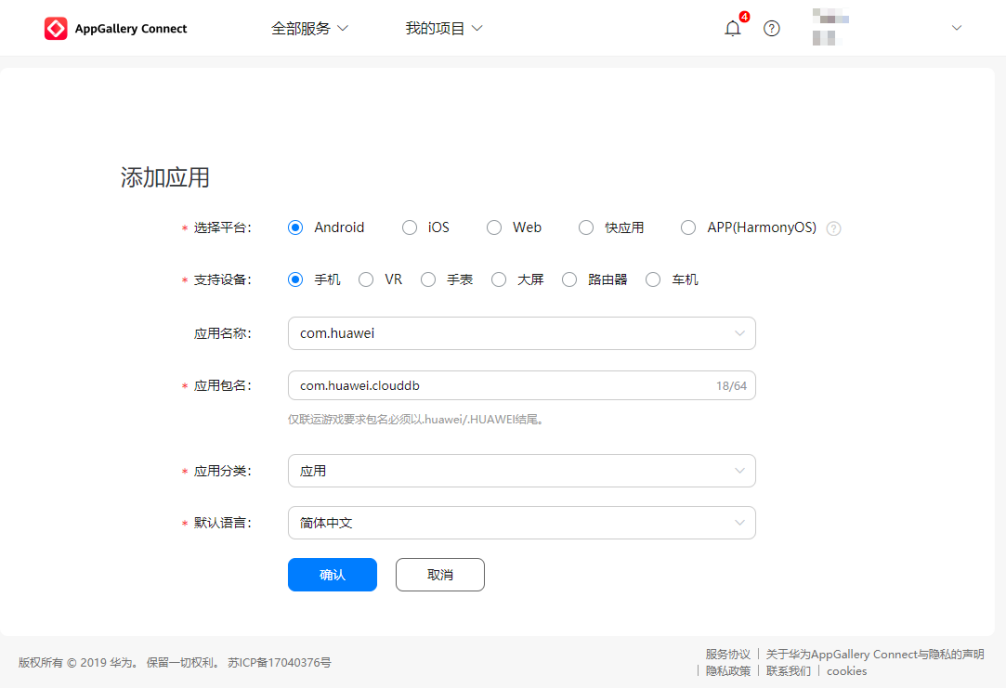The height and width of the screenshot is (688, 1006).
Task: Click the 取消 button
Action: click(440, 574)
